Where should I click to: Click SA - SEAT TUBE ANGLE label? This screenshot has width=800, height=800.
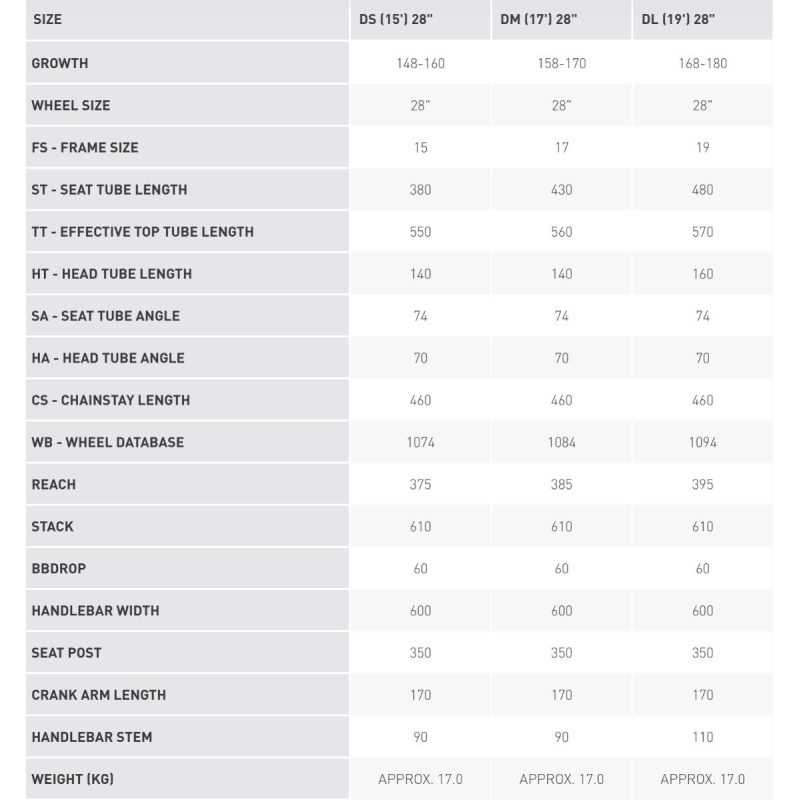click(106, 316)
